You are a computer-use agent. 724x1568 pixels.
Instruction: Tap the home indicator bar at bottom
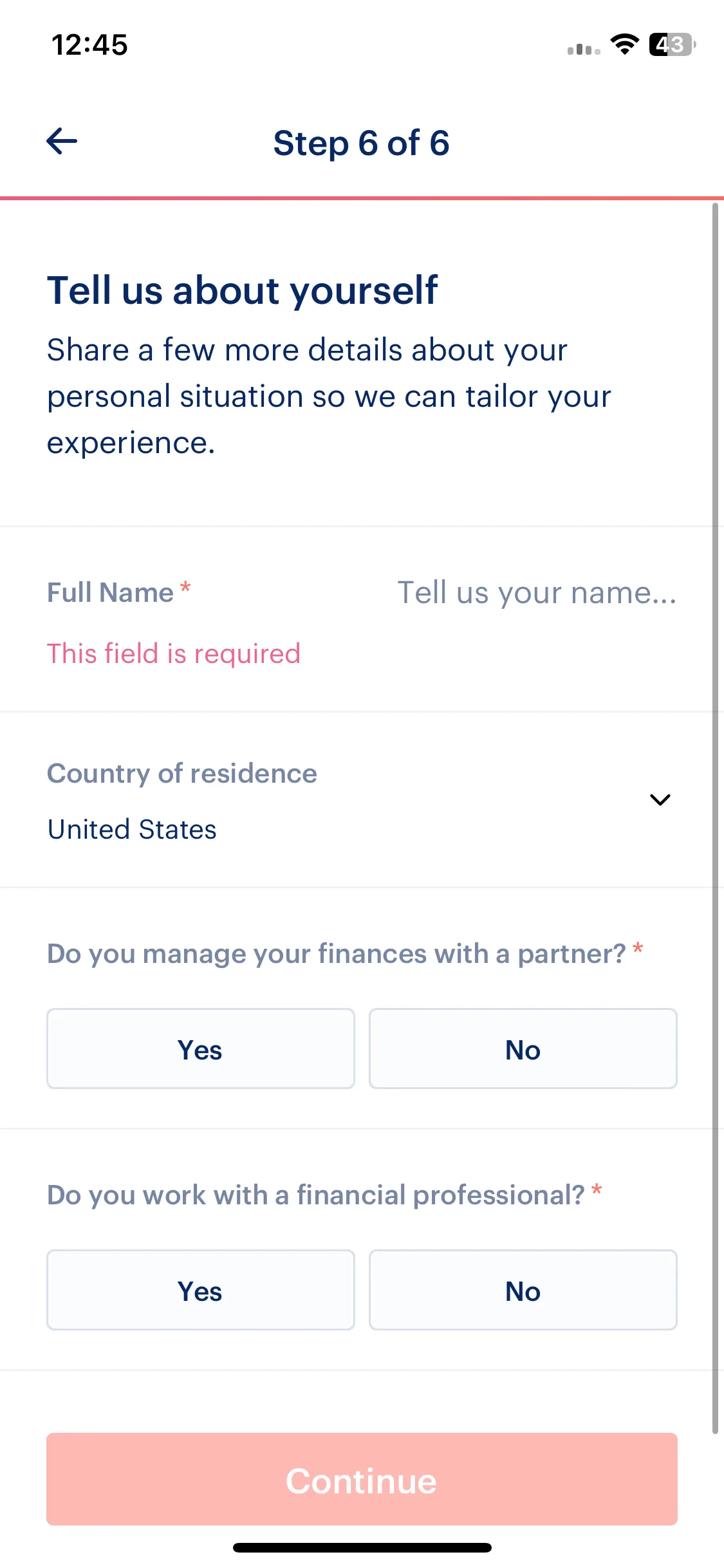[x=362, y=1547]
